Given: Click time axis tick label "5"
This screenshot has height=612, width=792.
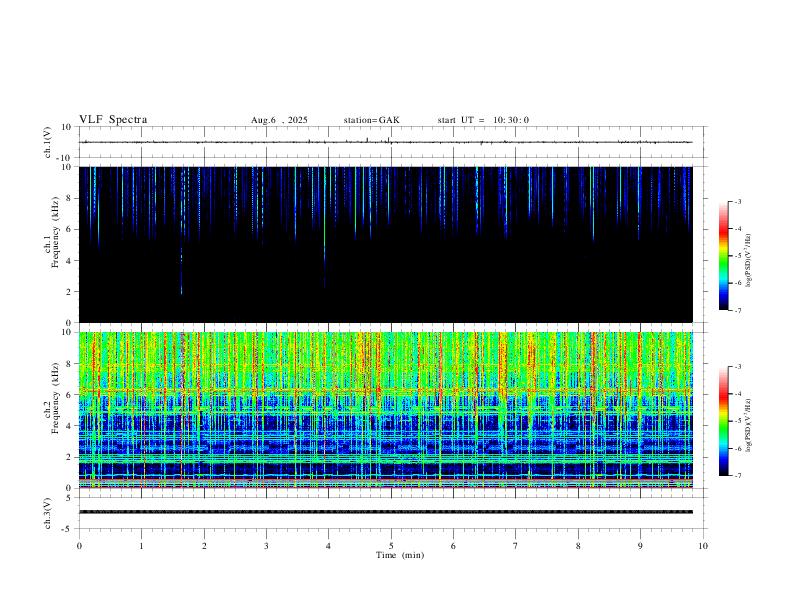Looking at the screenshot, I should coord(391,546).
